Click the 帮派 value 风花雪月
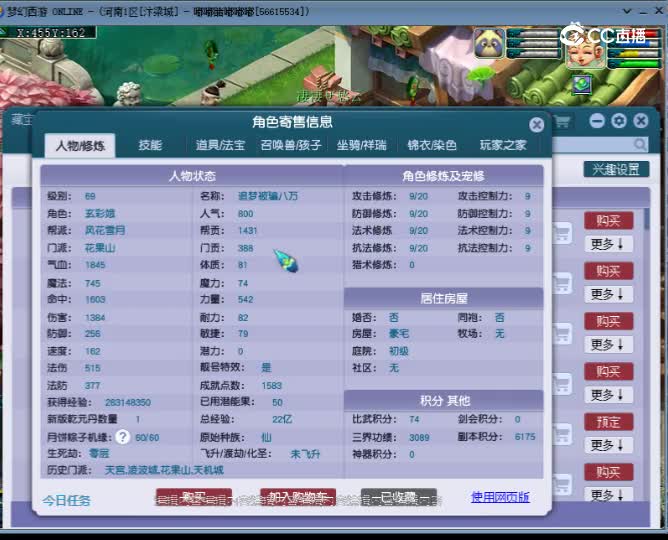 pyautogui.click(x=105, y=230)
